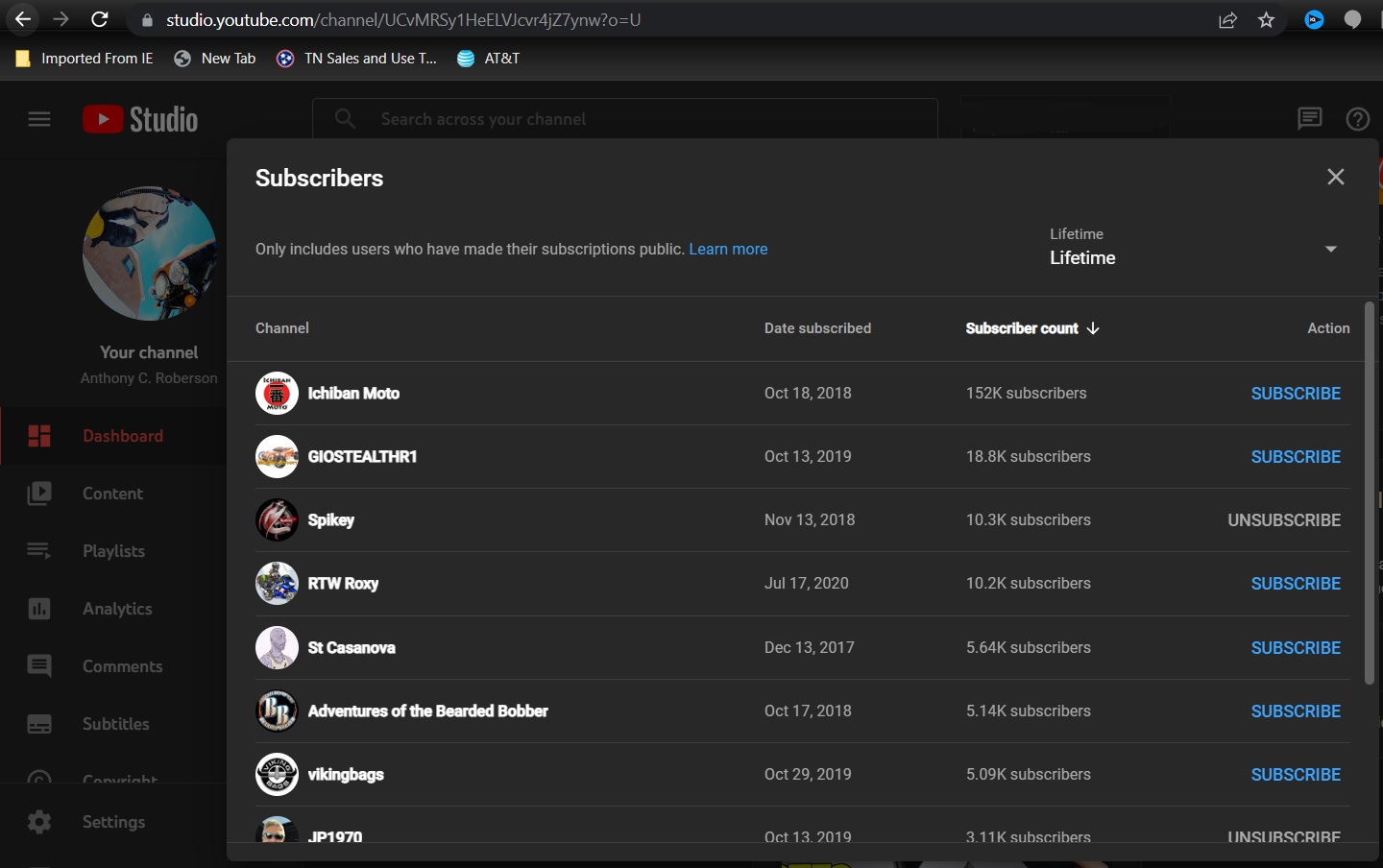This screenshot has width=1383, height=868.
Task: Click the Comments sidebar icon
Action: tap(39, 666)
